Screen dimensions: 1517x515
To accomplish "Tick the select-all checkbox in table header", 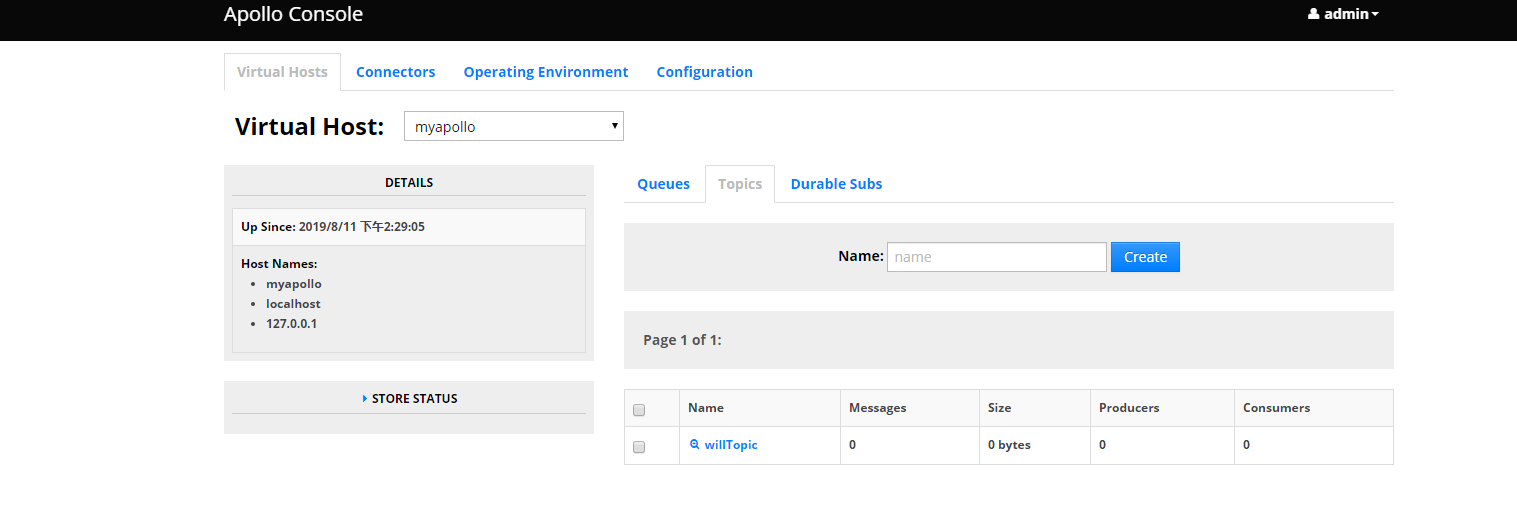I will coord(639,410).
